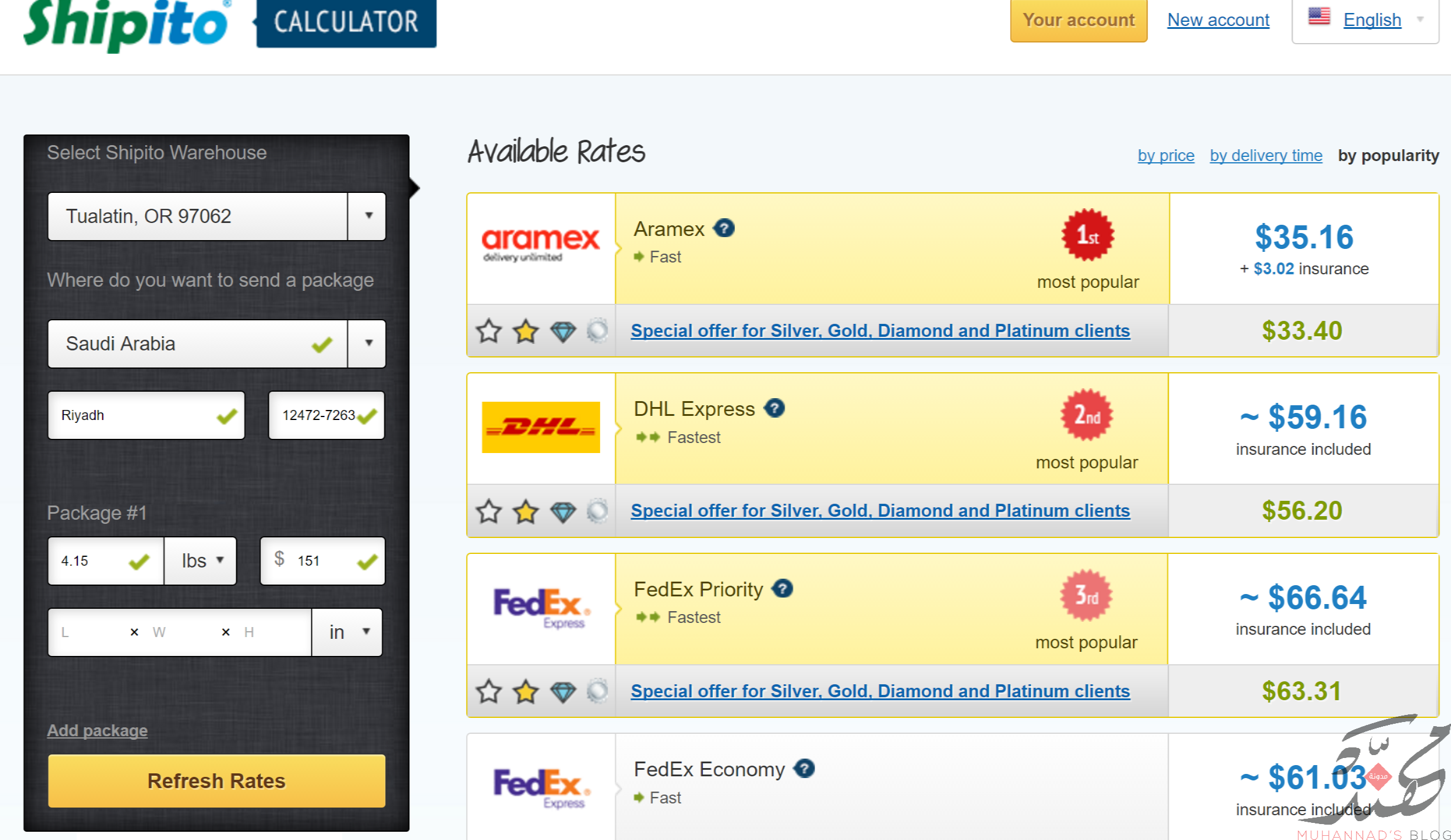Click the Aramex help question mark icon
This screenshot has width=1451, height=840.
pos(724,228)
